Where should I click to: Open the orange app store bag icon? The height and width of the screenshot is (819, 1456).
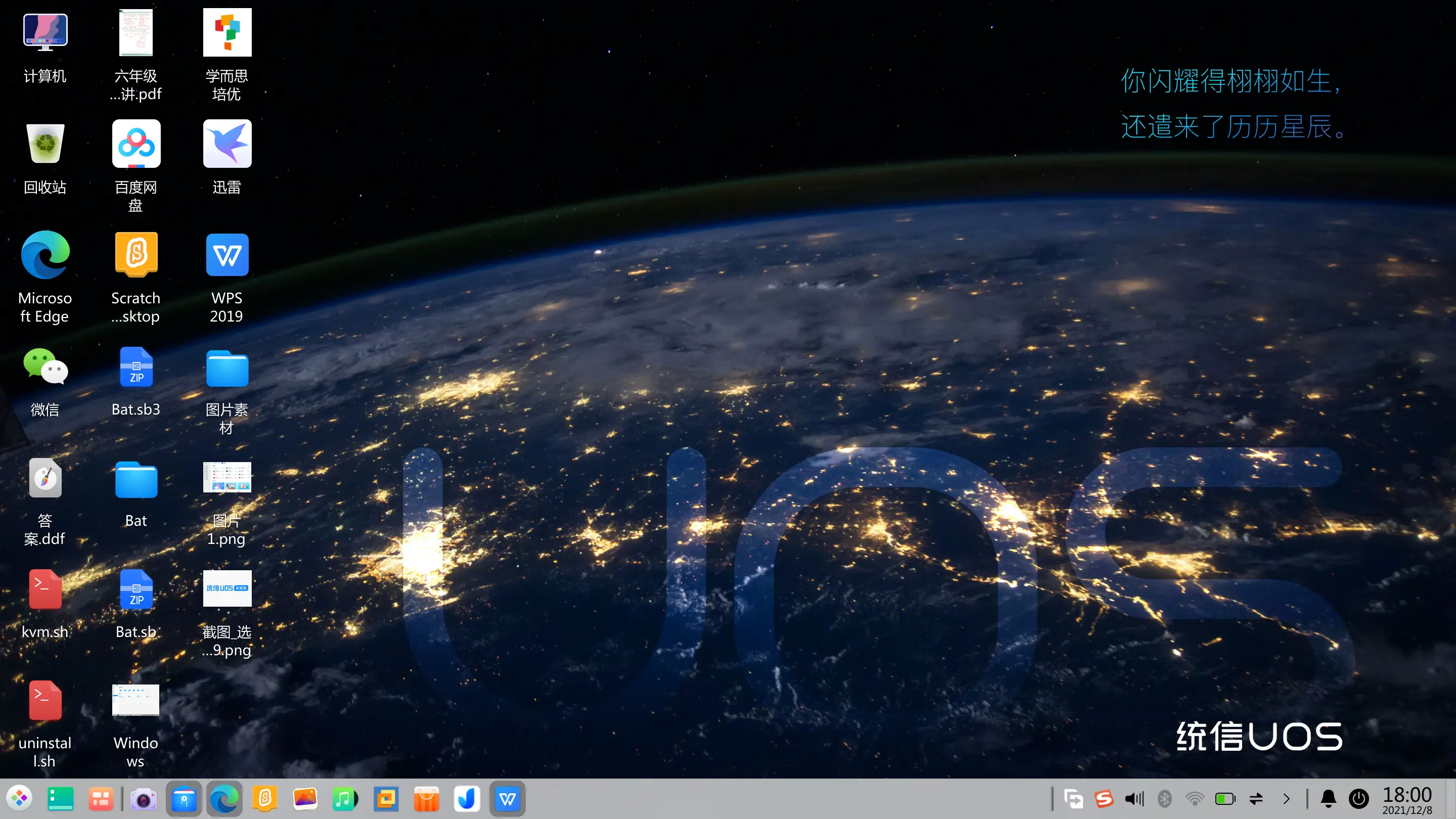click(x=426, y=799)
